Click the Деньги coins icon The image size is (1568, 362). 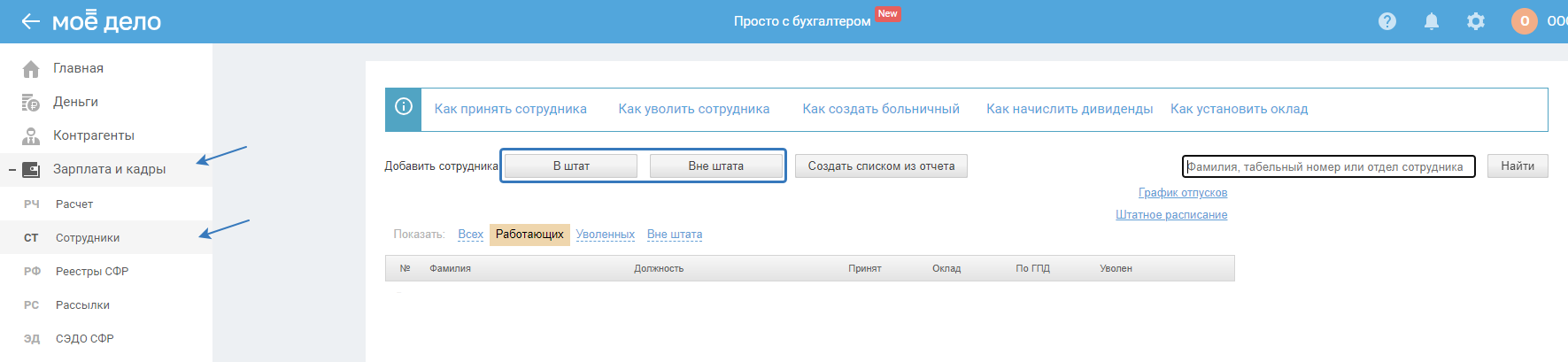(31, 103)
